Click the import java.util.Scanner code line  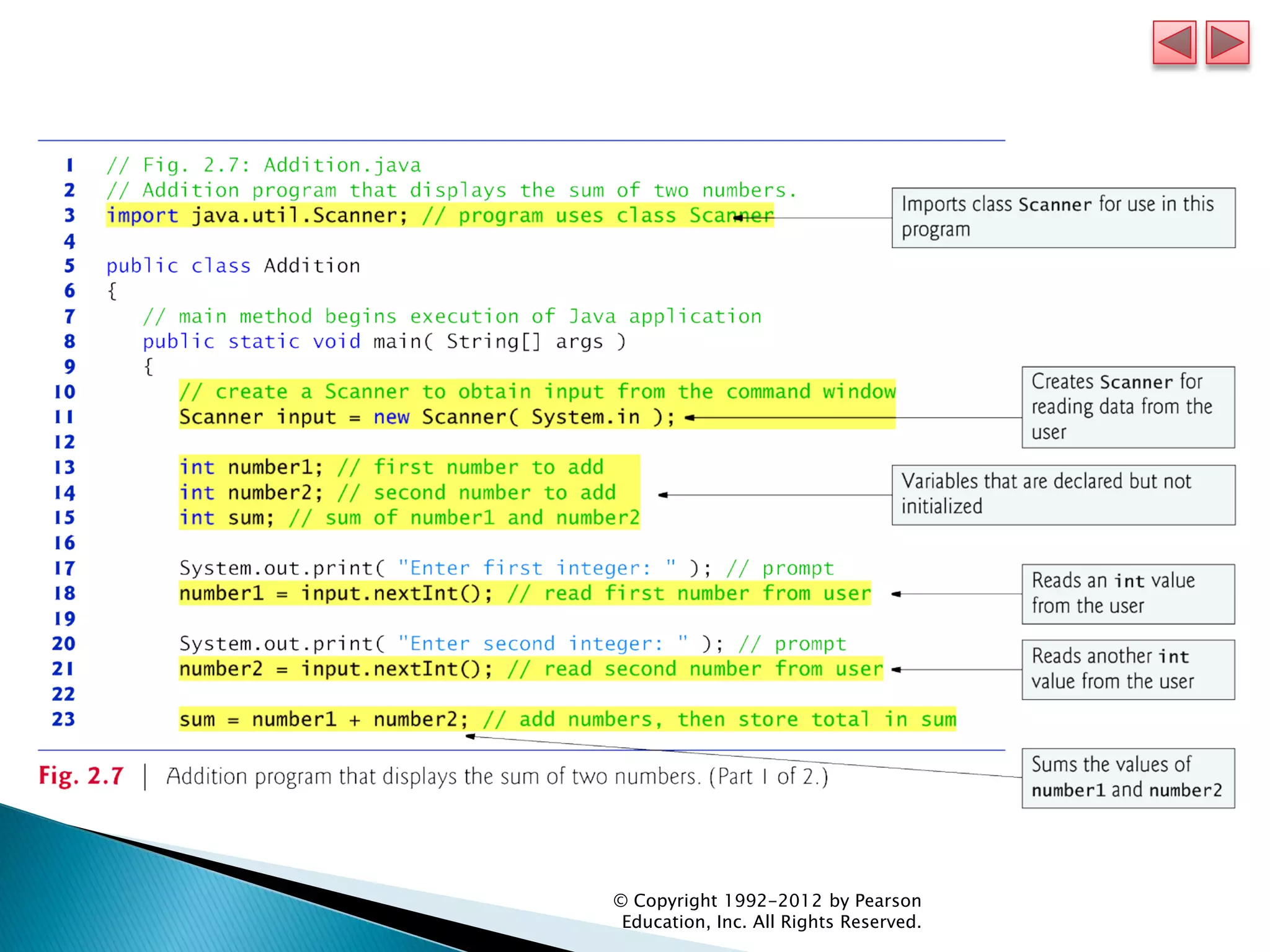(439, 216)
